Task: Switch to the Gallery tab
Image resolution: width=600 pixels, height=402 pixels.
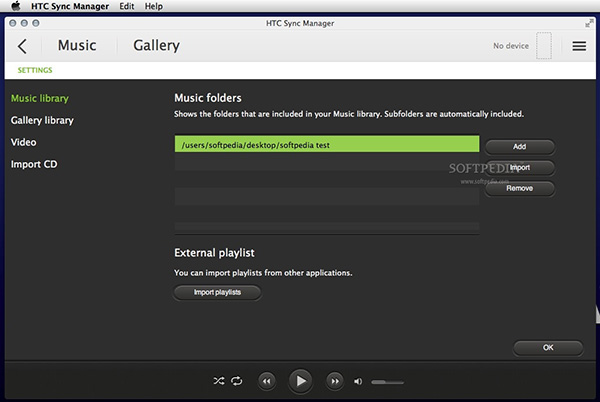Action: click(156, 46)
